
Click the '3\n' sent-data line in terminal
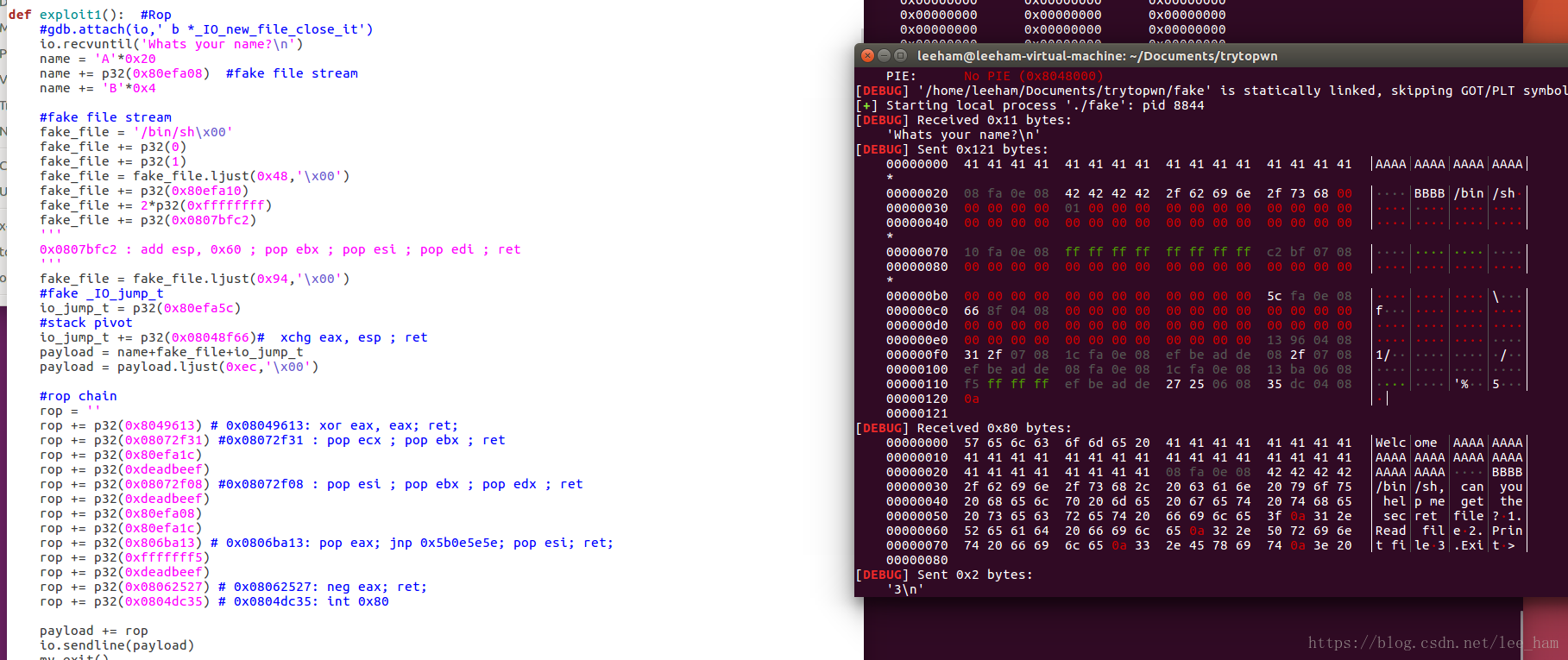tap(905, 589)
